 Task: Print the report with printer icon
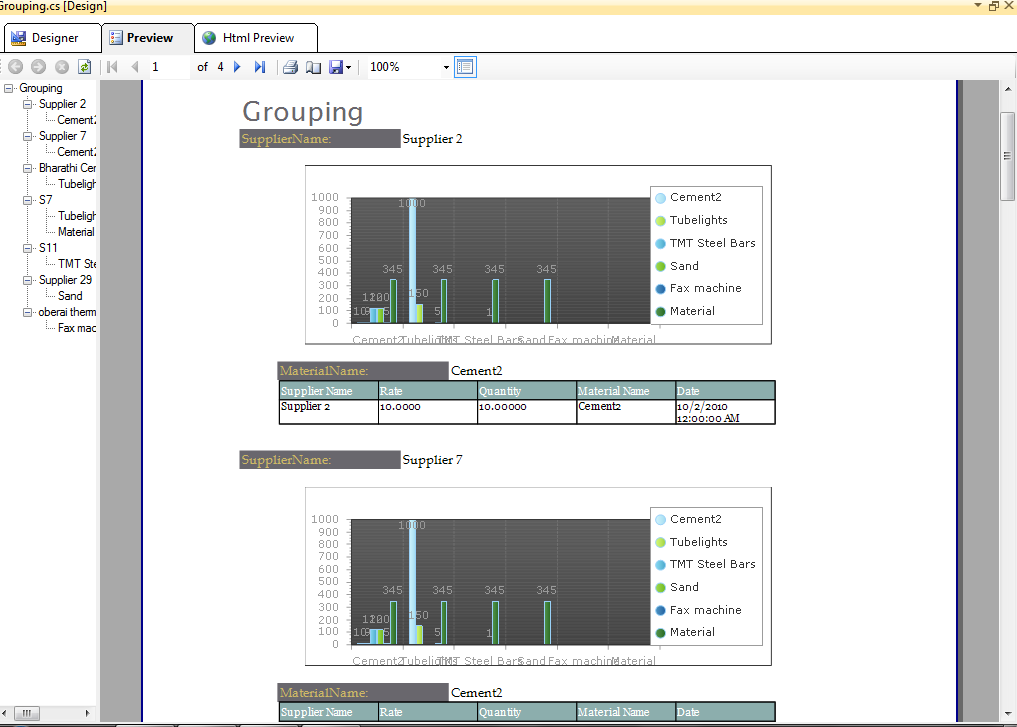coord(291,67)
